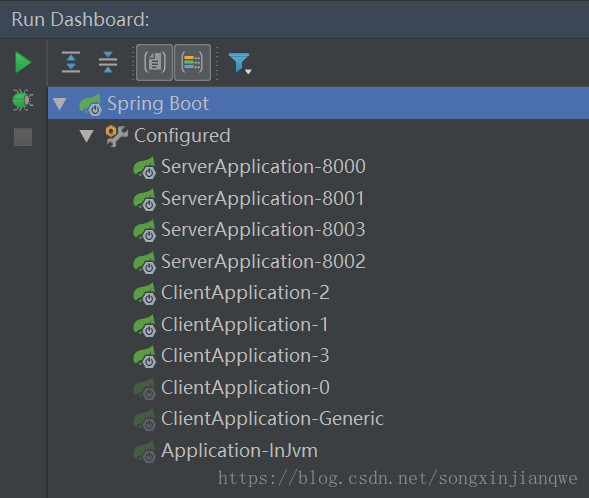589x498 pixels.
Task: Click the ServerApplication-8001 leaf icon
Action: click(145, 199)
